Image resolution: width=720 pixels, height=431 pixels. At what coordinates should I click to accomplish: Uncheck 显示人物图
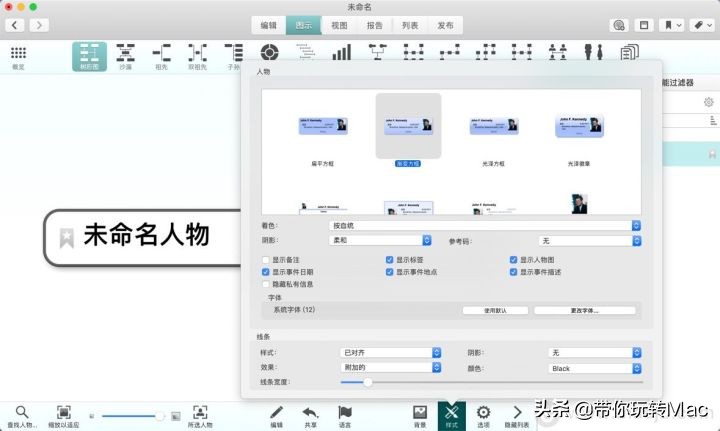pyautogui.click(x=513, y=260)
